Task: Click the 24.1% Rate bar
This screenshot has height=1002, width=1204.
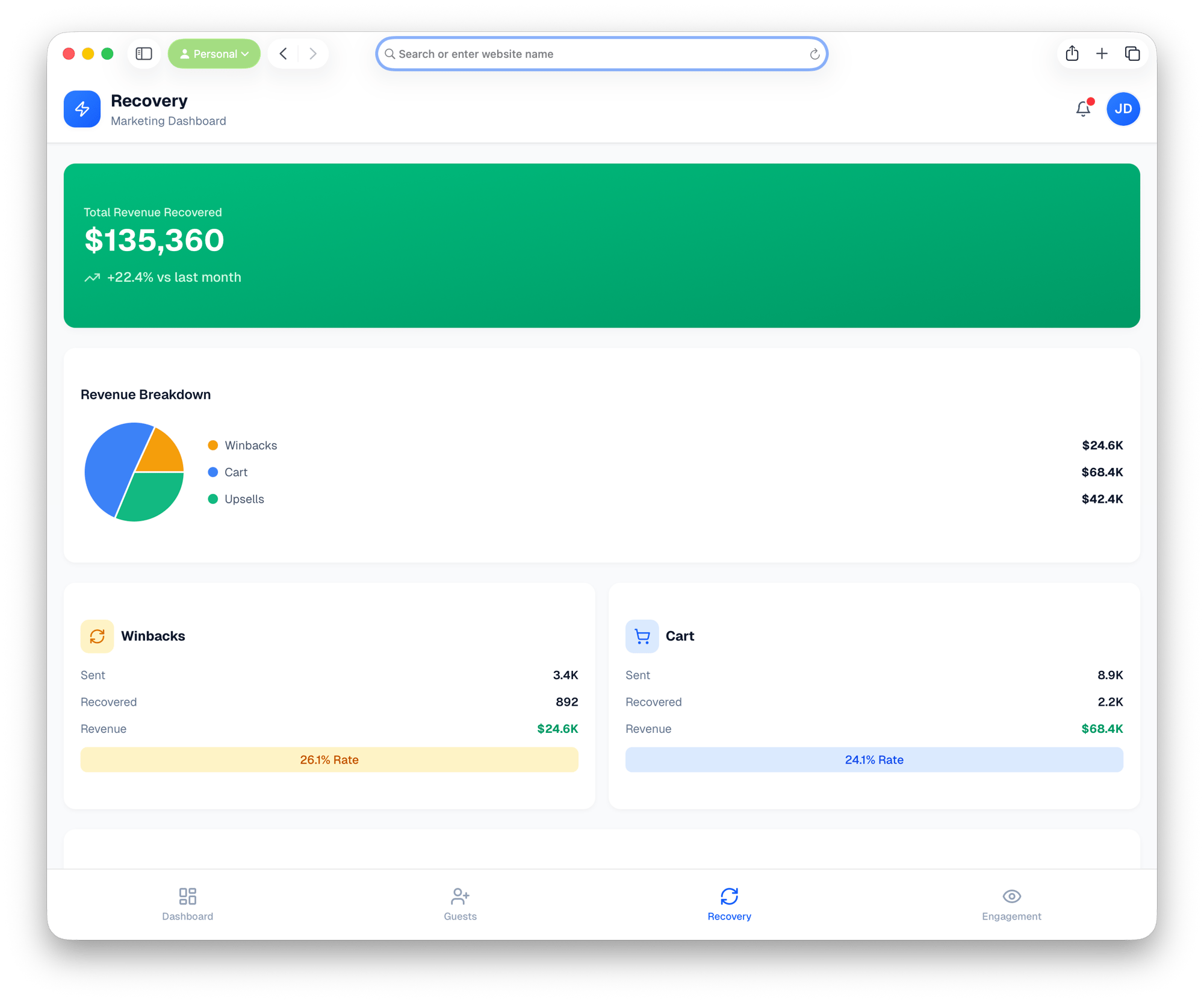Action: 874,760
